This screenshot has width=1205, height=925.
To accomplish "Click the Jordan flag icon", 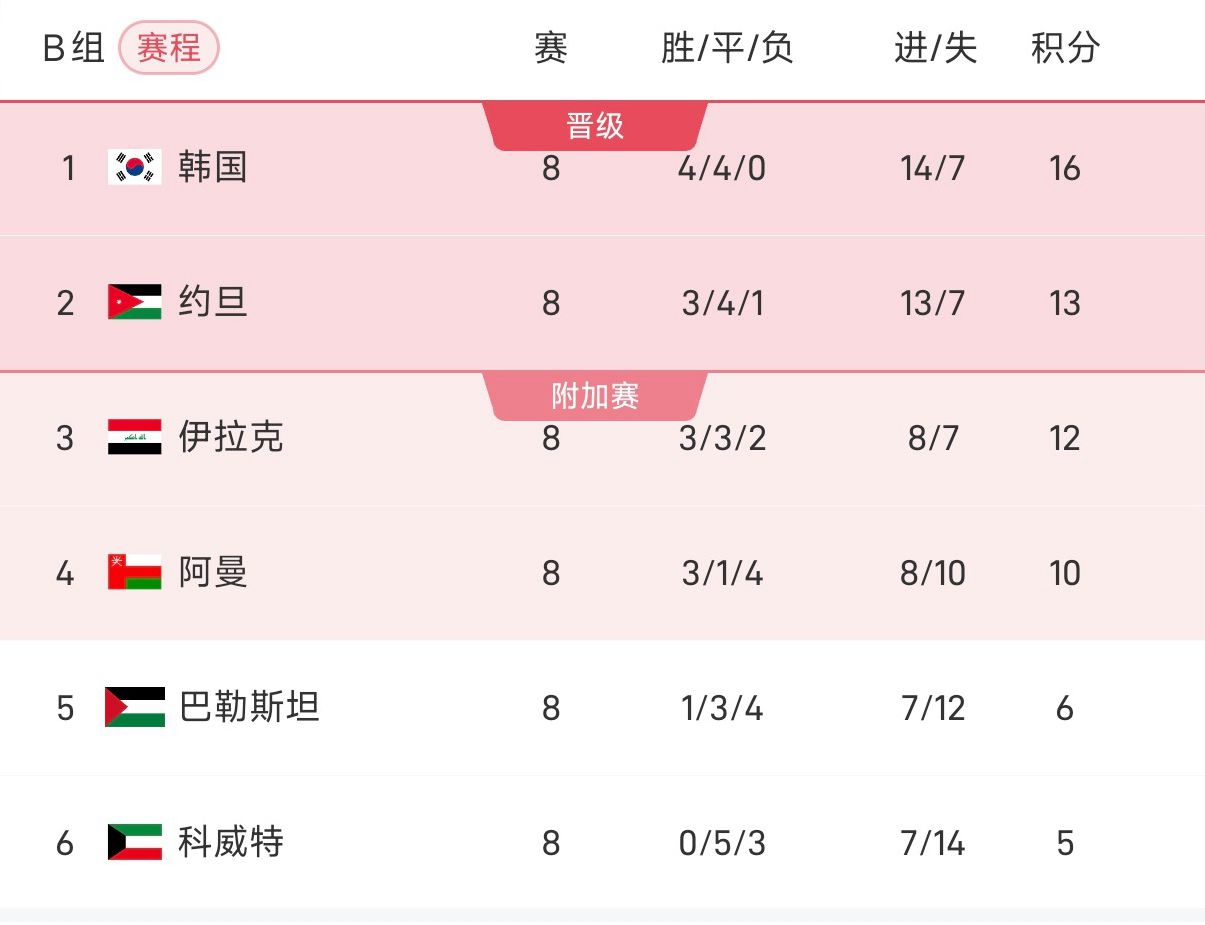I will [x=133, y=303].
